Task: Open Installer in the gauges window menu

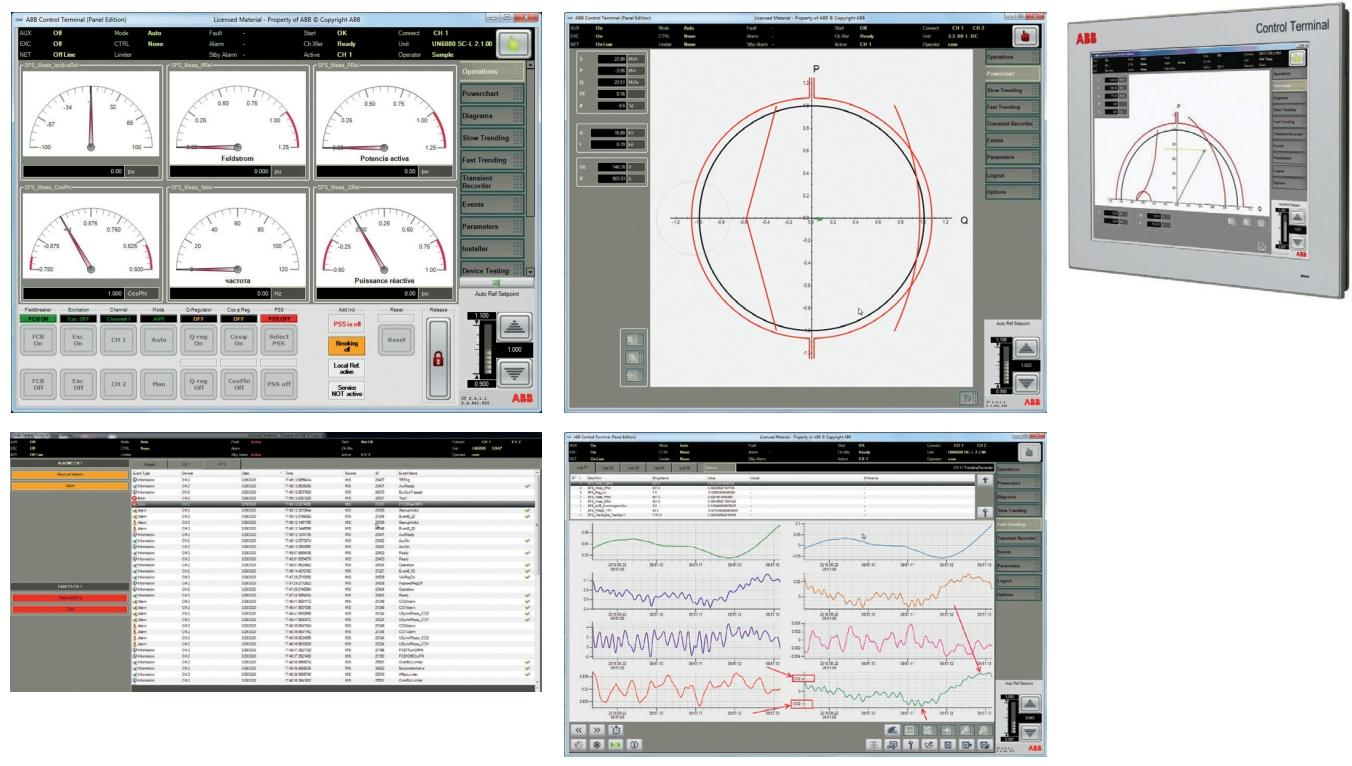Action: 493,248
